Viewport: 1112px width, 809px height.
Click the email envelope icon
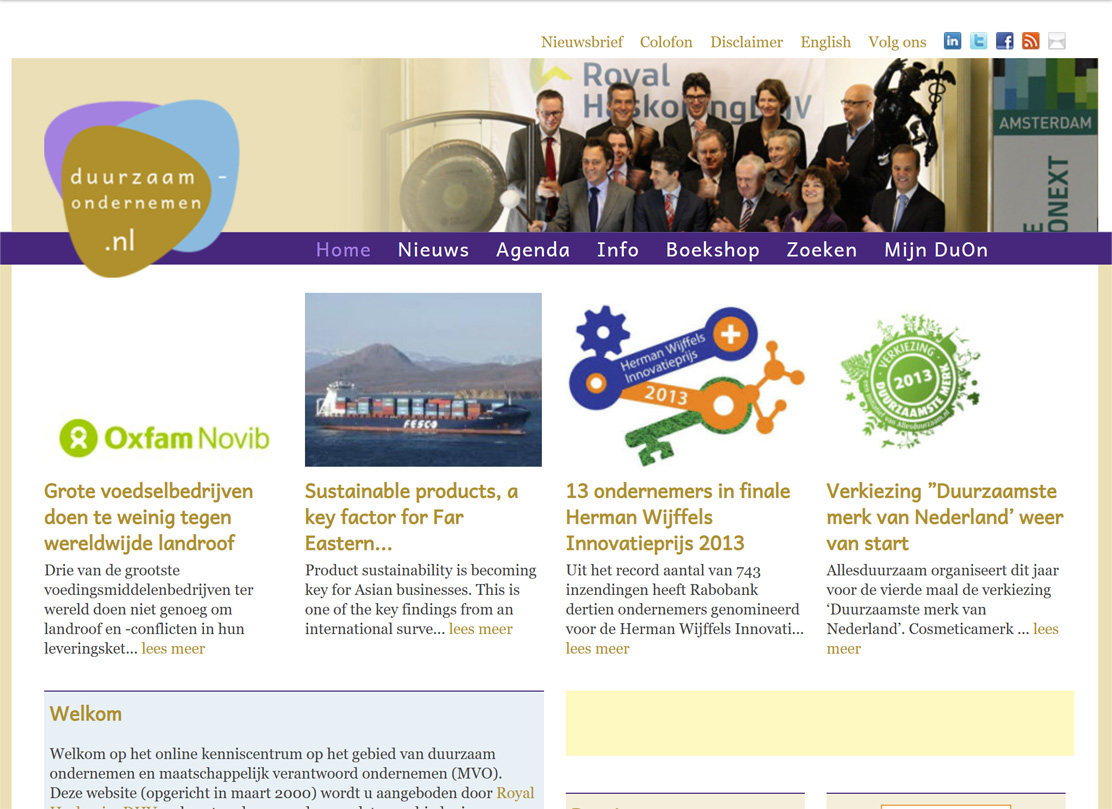pyautogui.click(x=1056, y=41)
